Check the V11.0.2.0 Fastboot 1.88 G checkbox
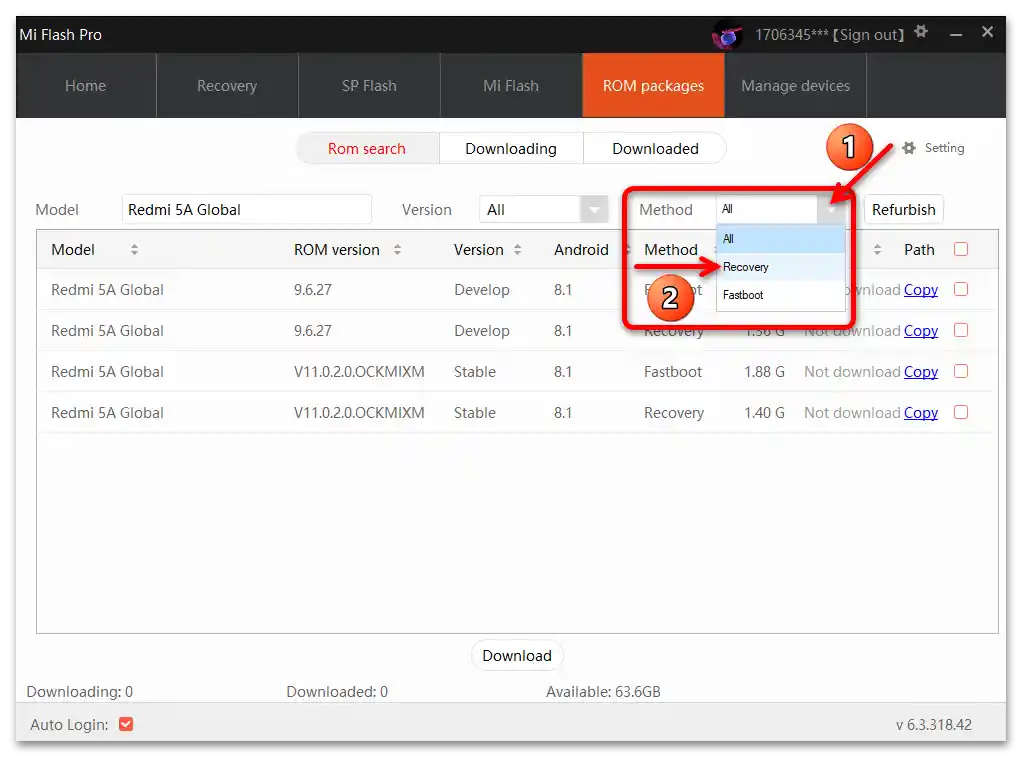Image resolution: width=1022 pixels, height=757 pixels. [x=961, y=371]
